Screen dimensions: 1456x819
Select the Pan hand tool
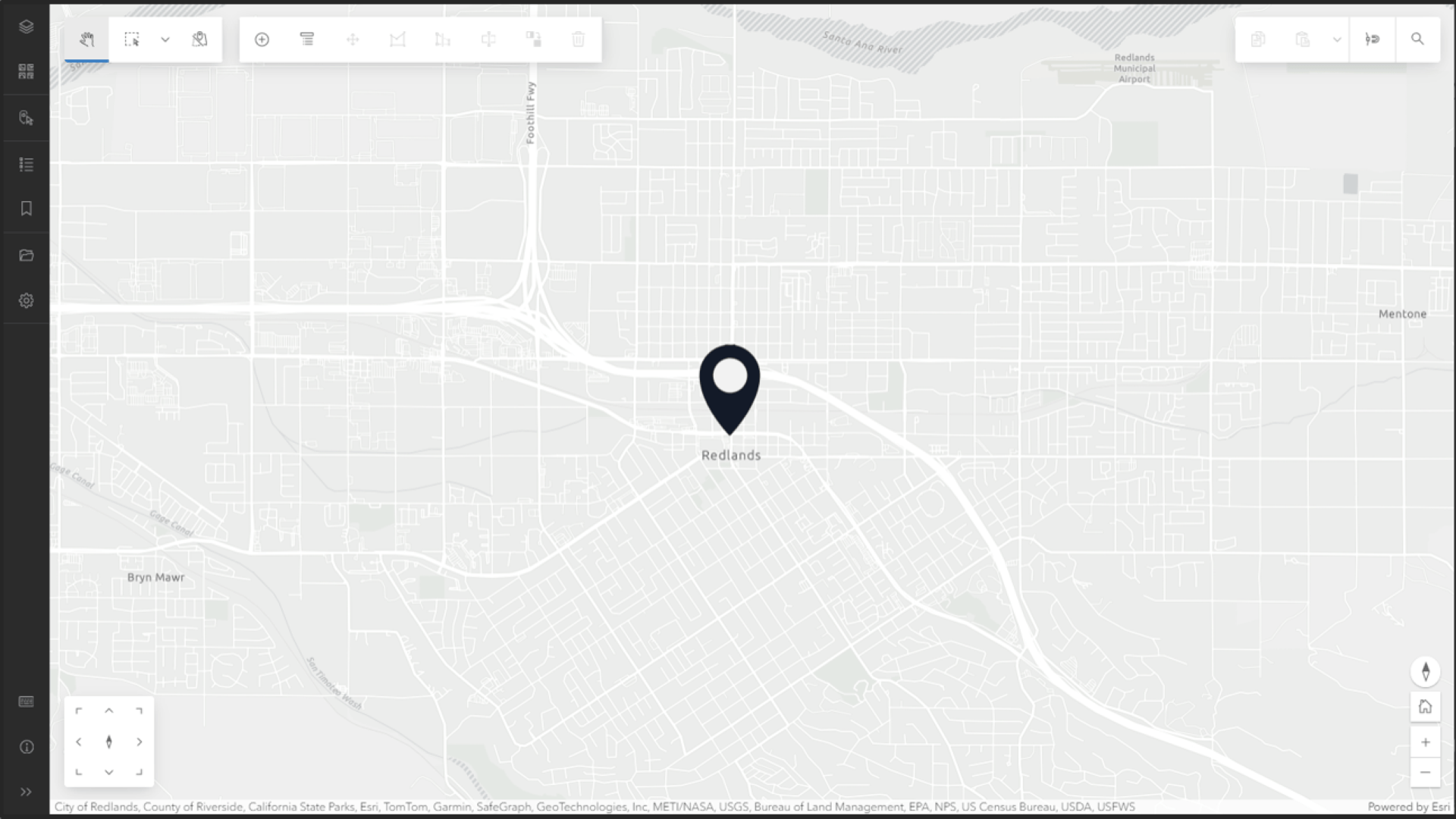86,39
